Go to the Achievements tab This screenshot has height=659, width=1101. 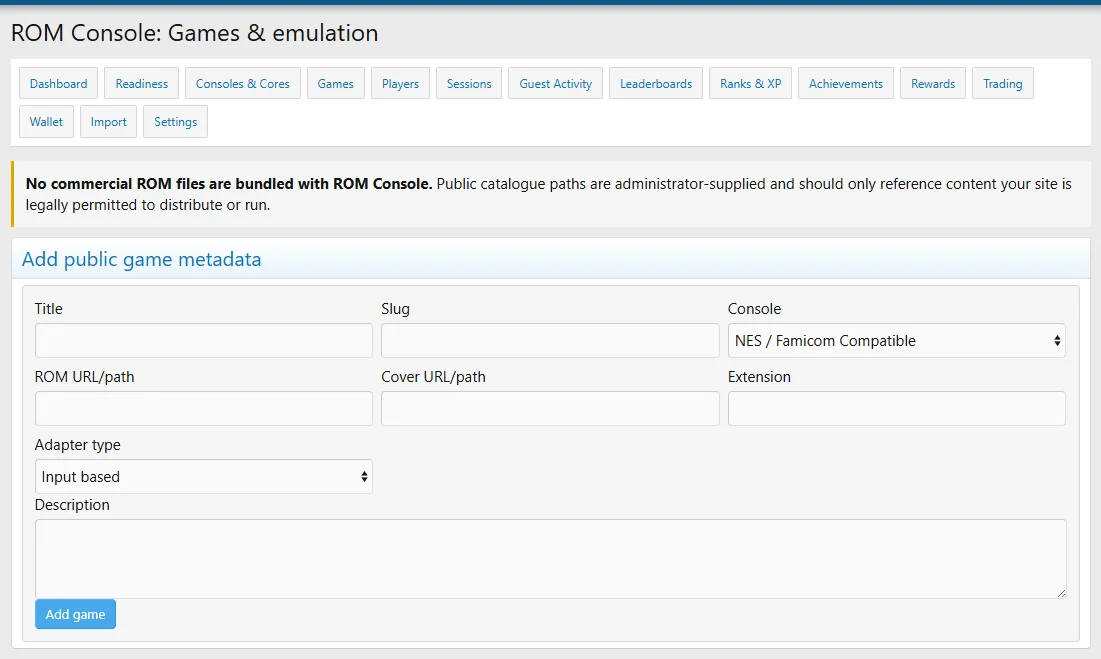(x=846, y=84)
